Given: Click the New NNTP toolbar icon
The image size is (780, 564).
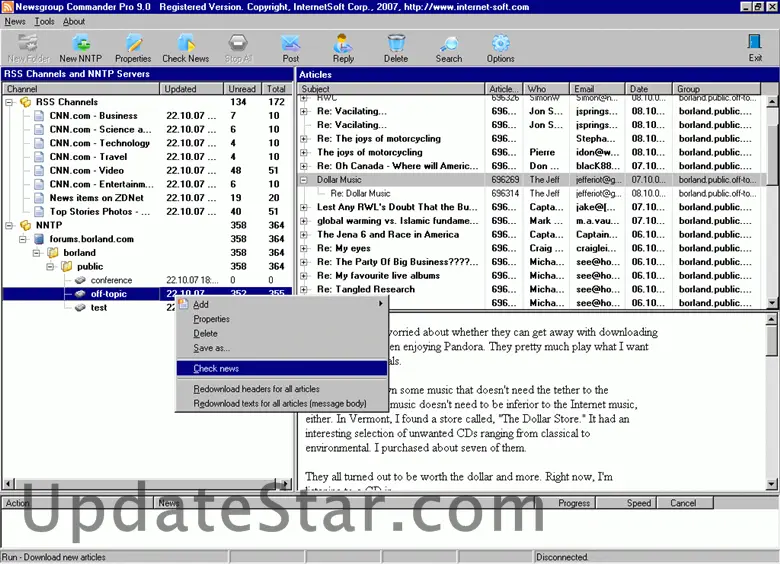Looking at the screenshot, I should coord(80,47).
